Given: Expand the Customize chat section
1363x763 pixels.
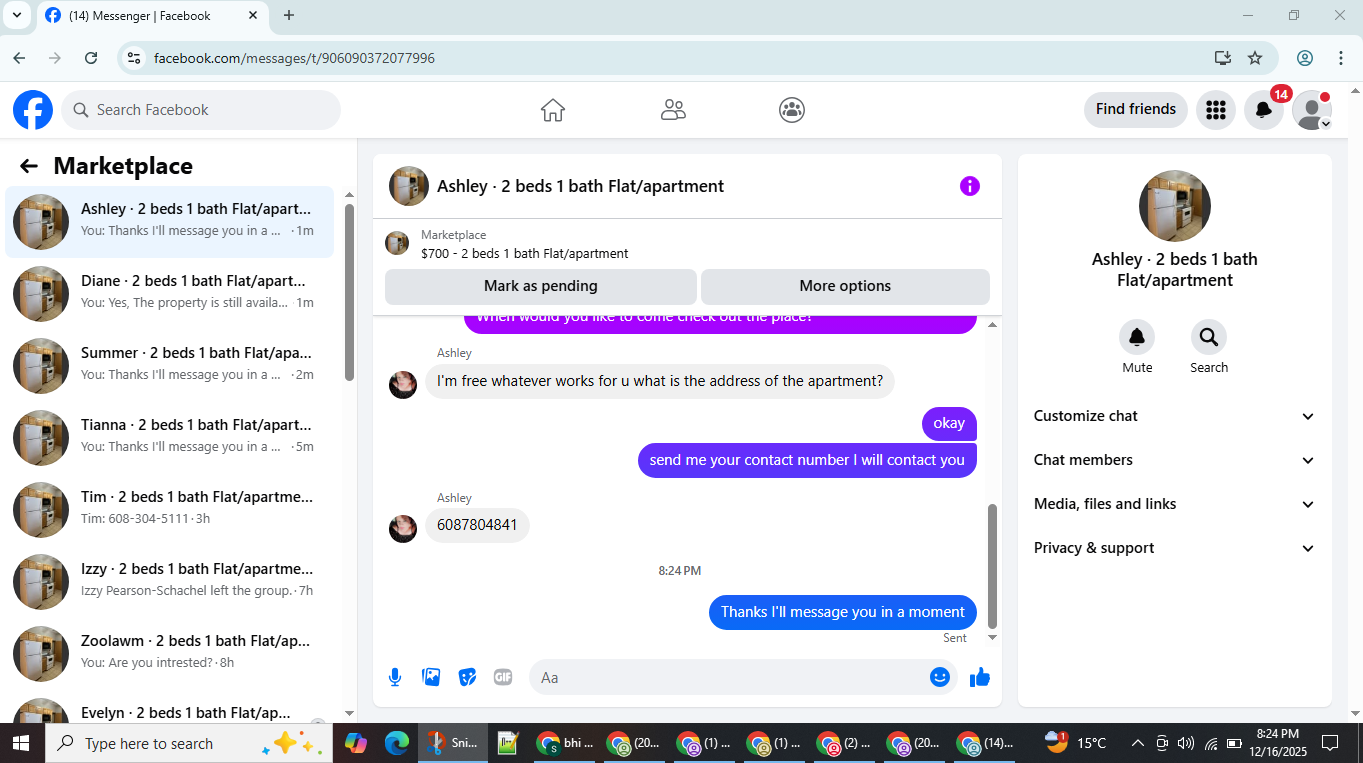Looking at the screenshot, I should click(x=1175, y=416).
